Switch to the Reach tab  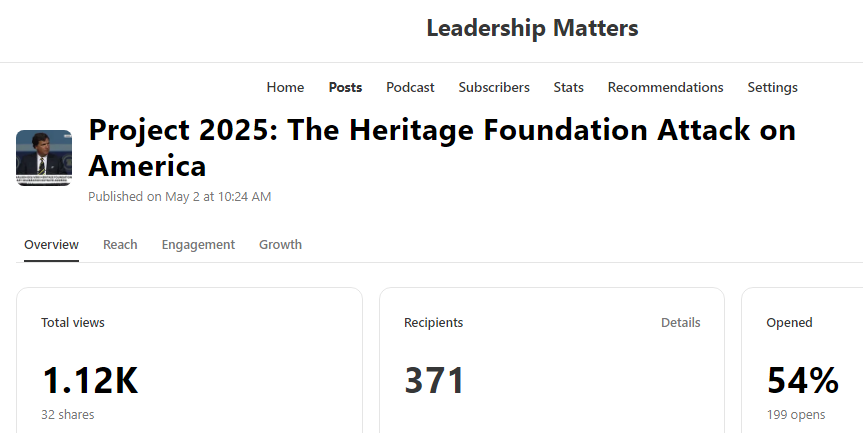tap(120, 244)
